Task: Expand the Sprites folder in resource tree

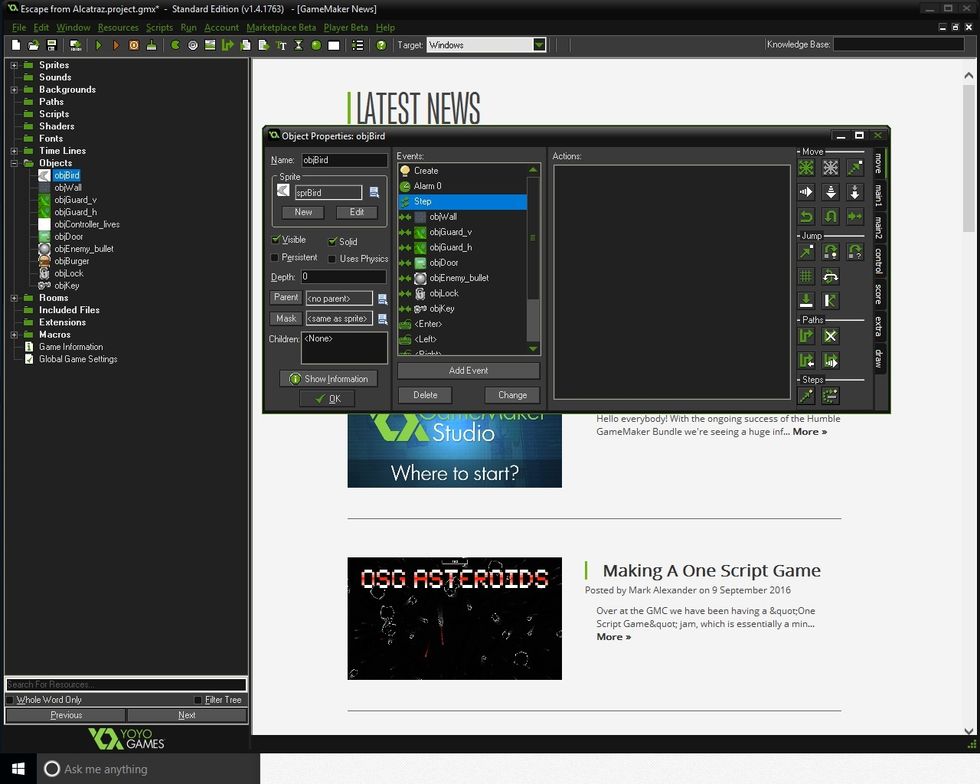Action: pos(14,65)
